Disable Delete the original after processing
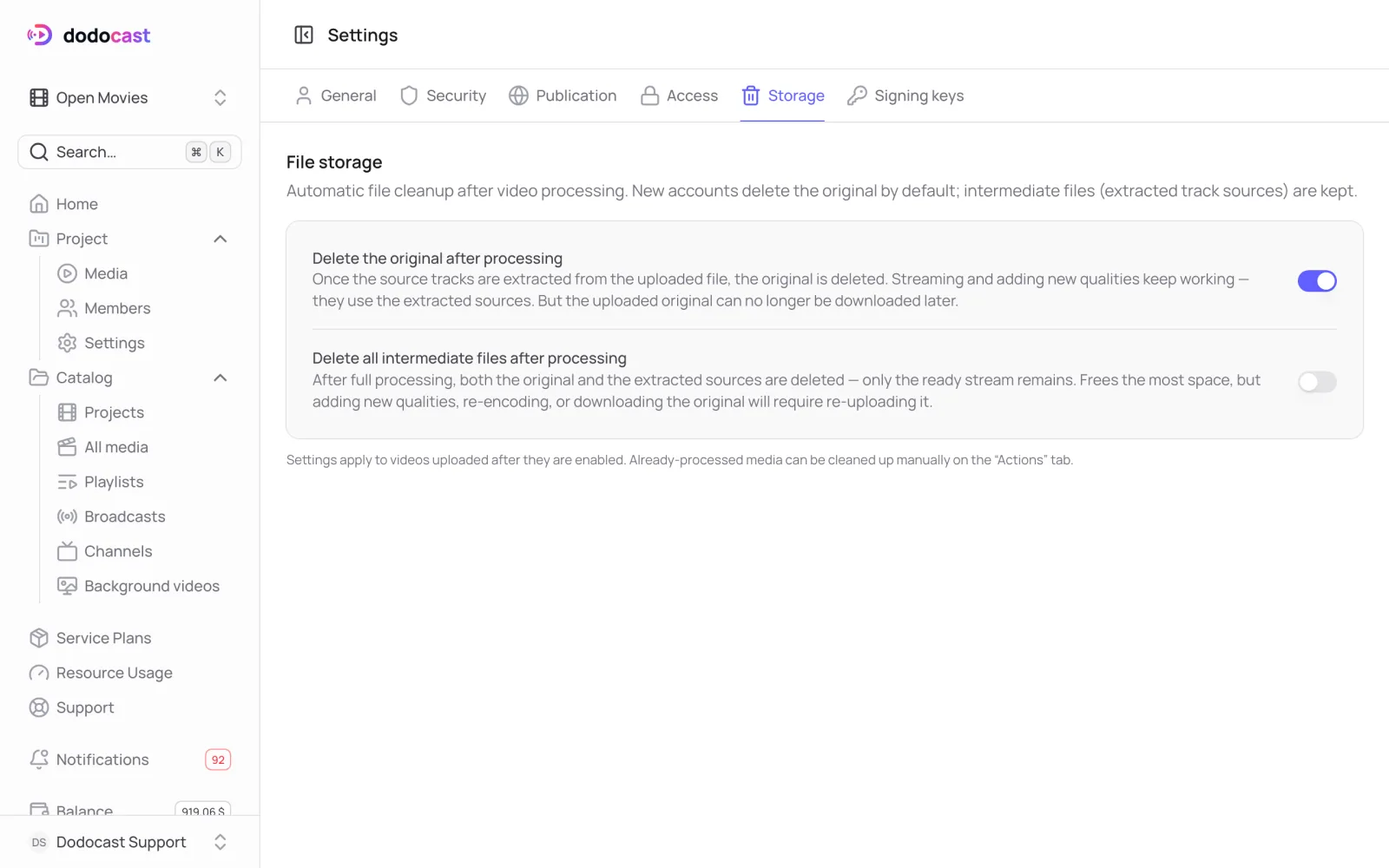The height and width of the screenshot is (868, 1389). pyautogui.click(x=1317, y=281)
